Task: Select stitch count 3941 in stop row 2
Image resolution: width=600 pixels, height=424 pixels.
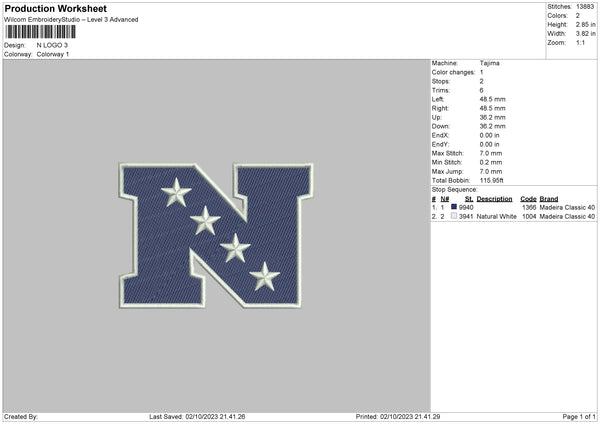Action: [466, 217]
